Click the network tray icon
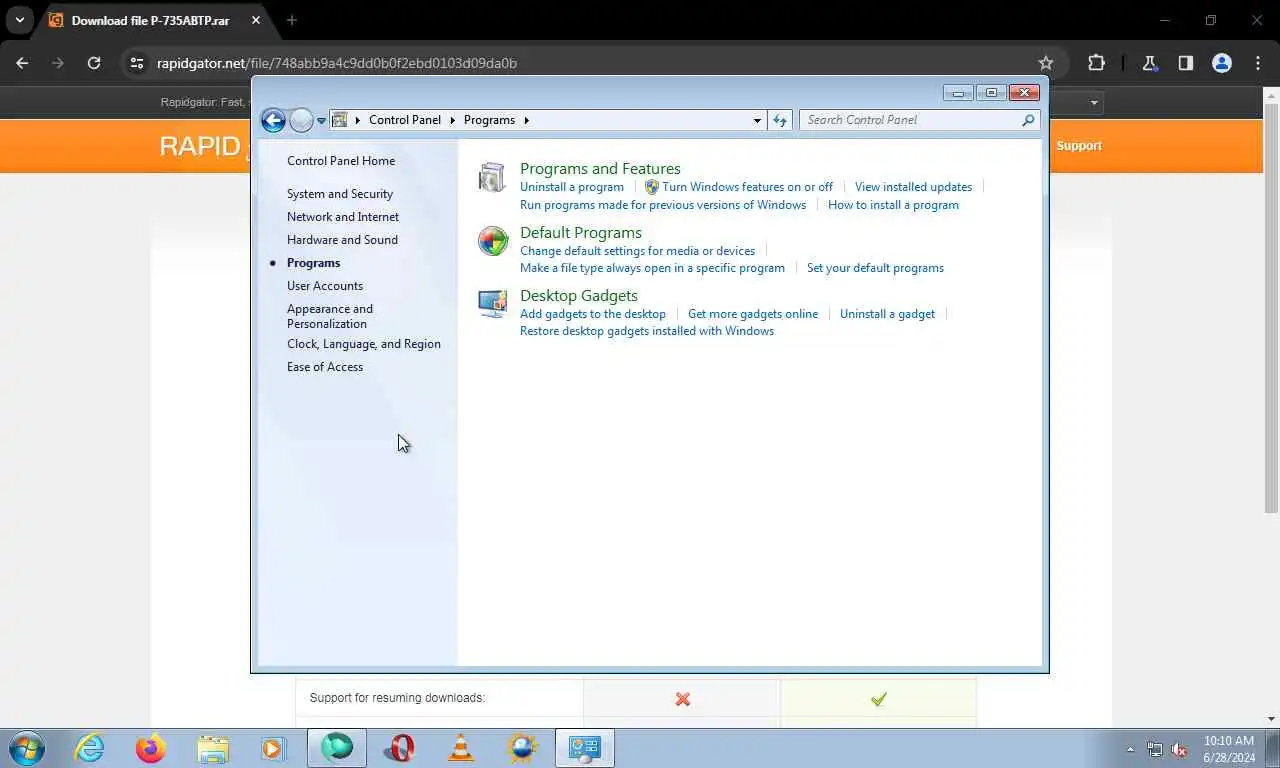 (x=1155, y=749)
